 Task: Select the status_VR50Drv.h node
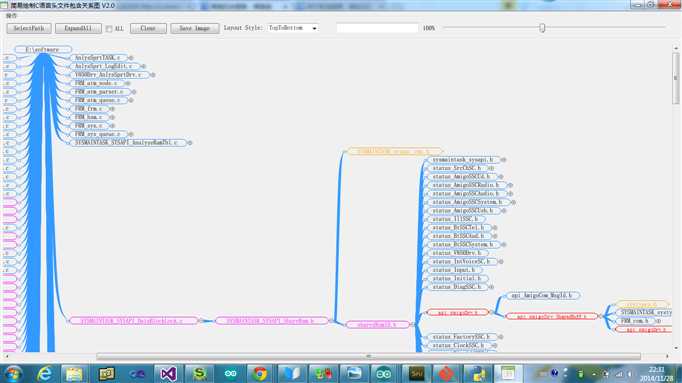[458, 253]
